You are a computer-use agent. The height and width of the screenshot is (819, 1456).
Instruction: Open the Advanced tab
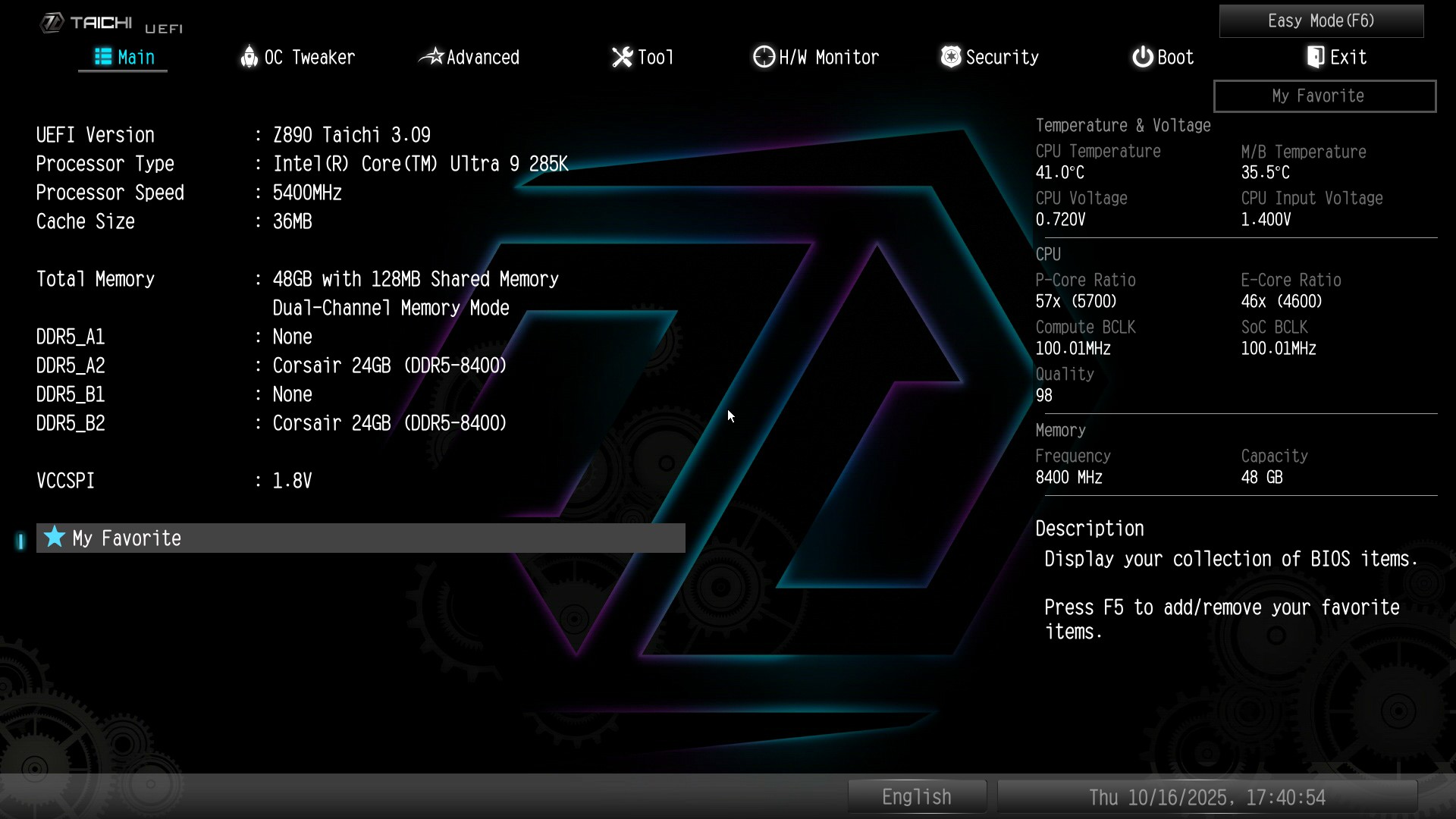tap(482, 58)
